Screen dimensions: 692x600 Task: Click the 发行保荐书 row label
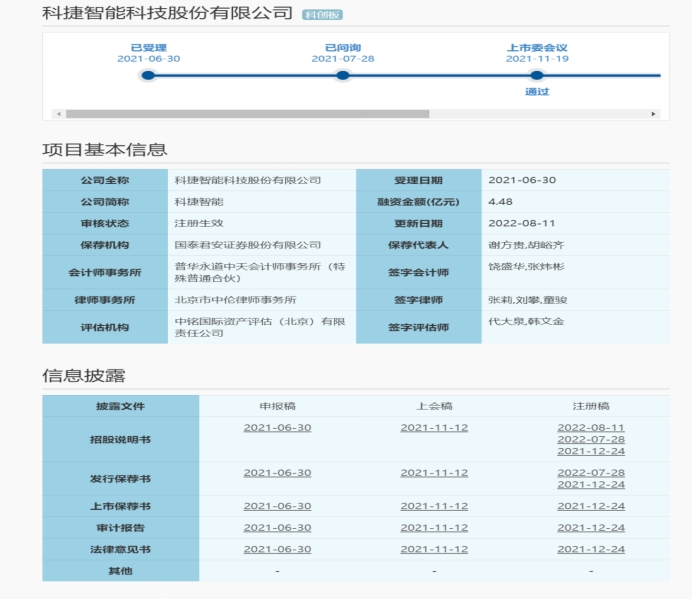pos(120,479)
